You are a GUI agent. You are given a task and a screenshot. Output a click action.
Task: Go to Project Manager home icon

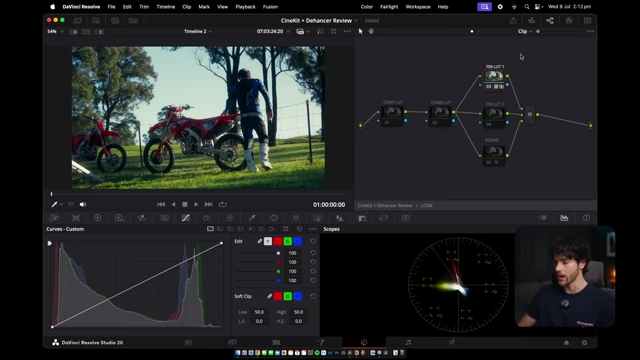pos(567,343)
